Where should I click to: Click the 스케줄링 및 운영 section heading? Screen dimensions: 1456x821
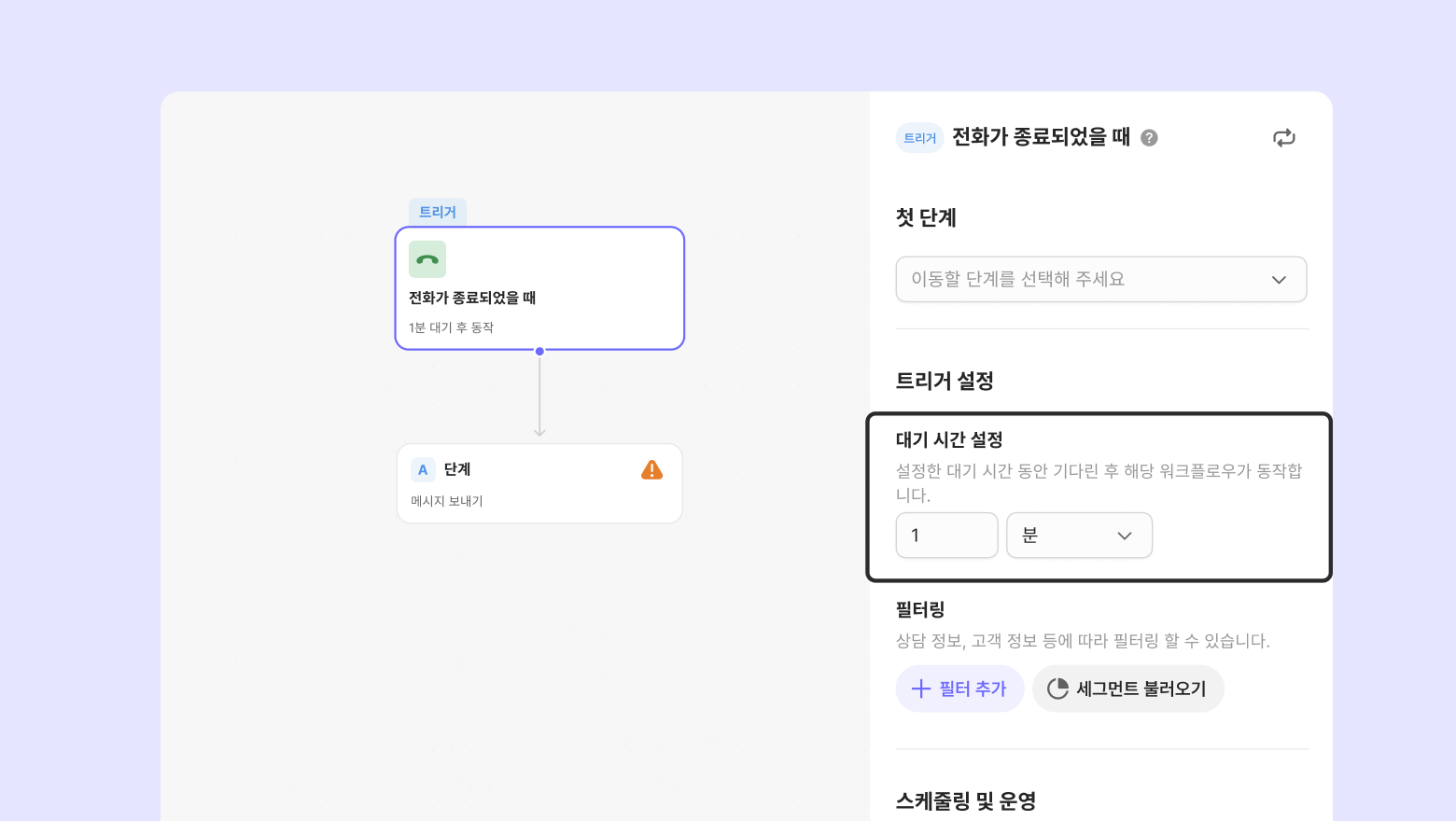tap(966, 800)
